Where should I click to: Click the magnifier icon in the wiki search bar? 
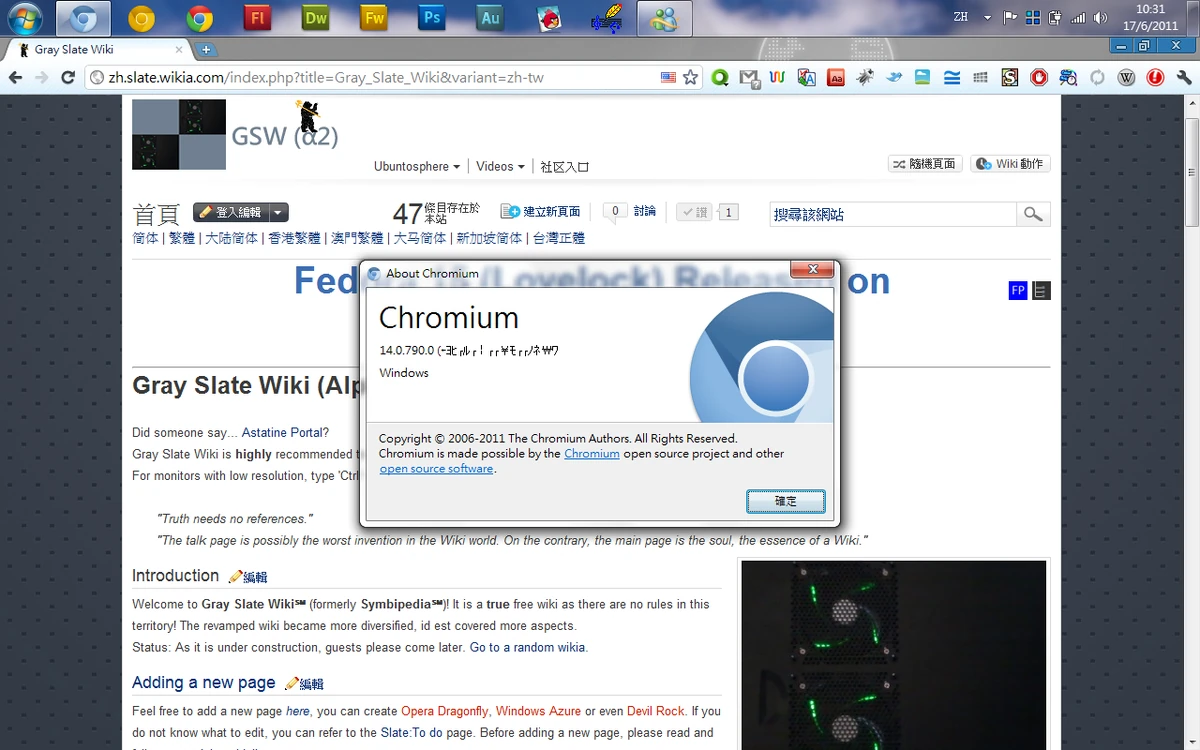click(x=1033, y=213)
